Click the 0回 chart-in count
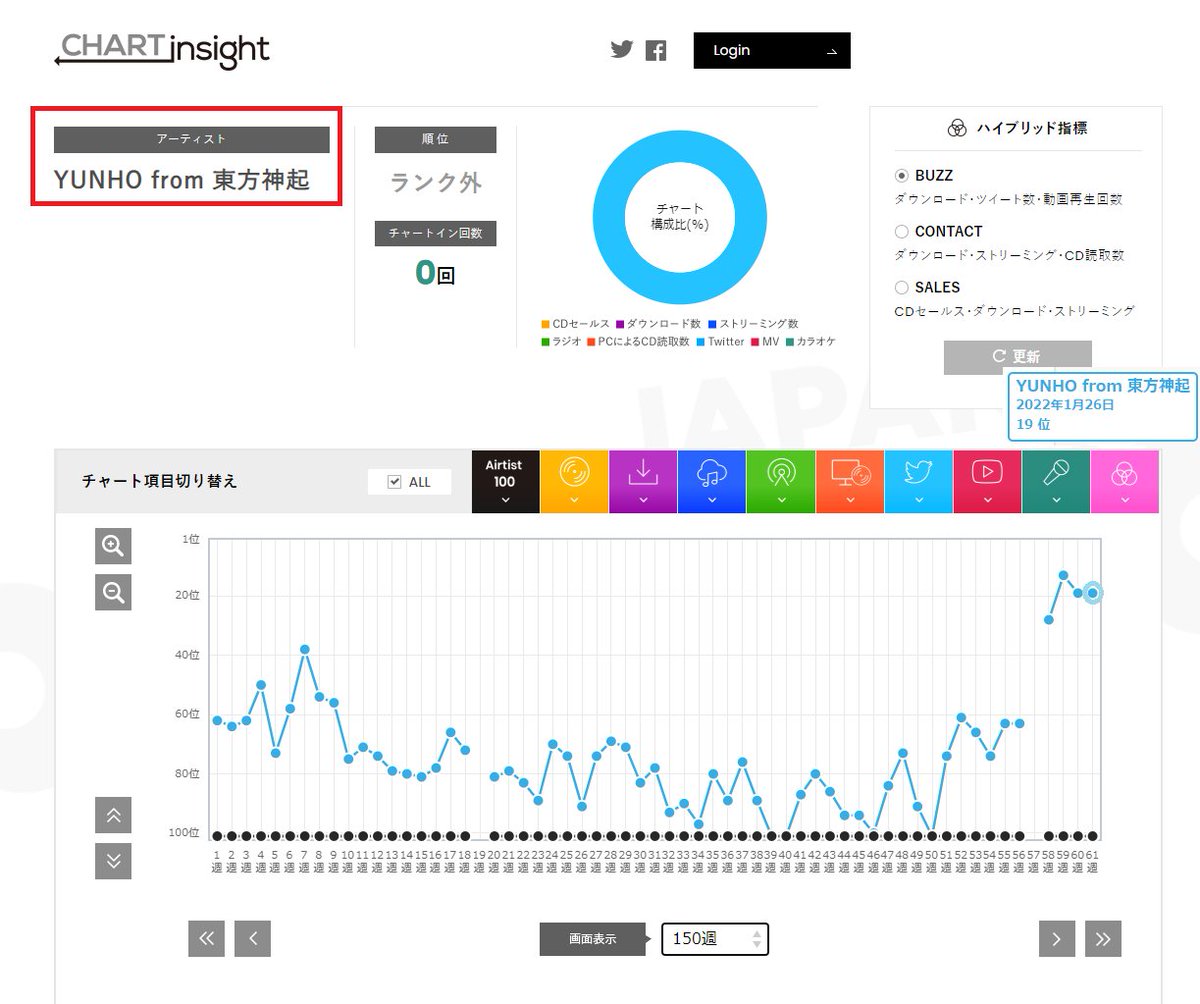 436,272
